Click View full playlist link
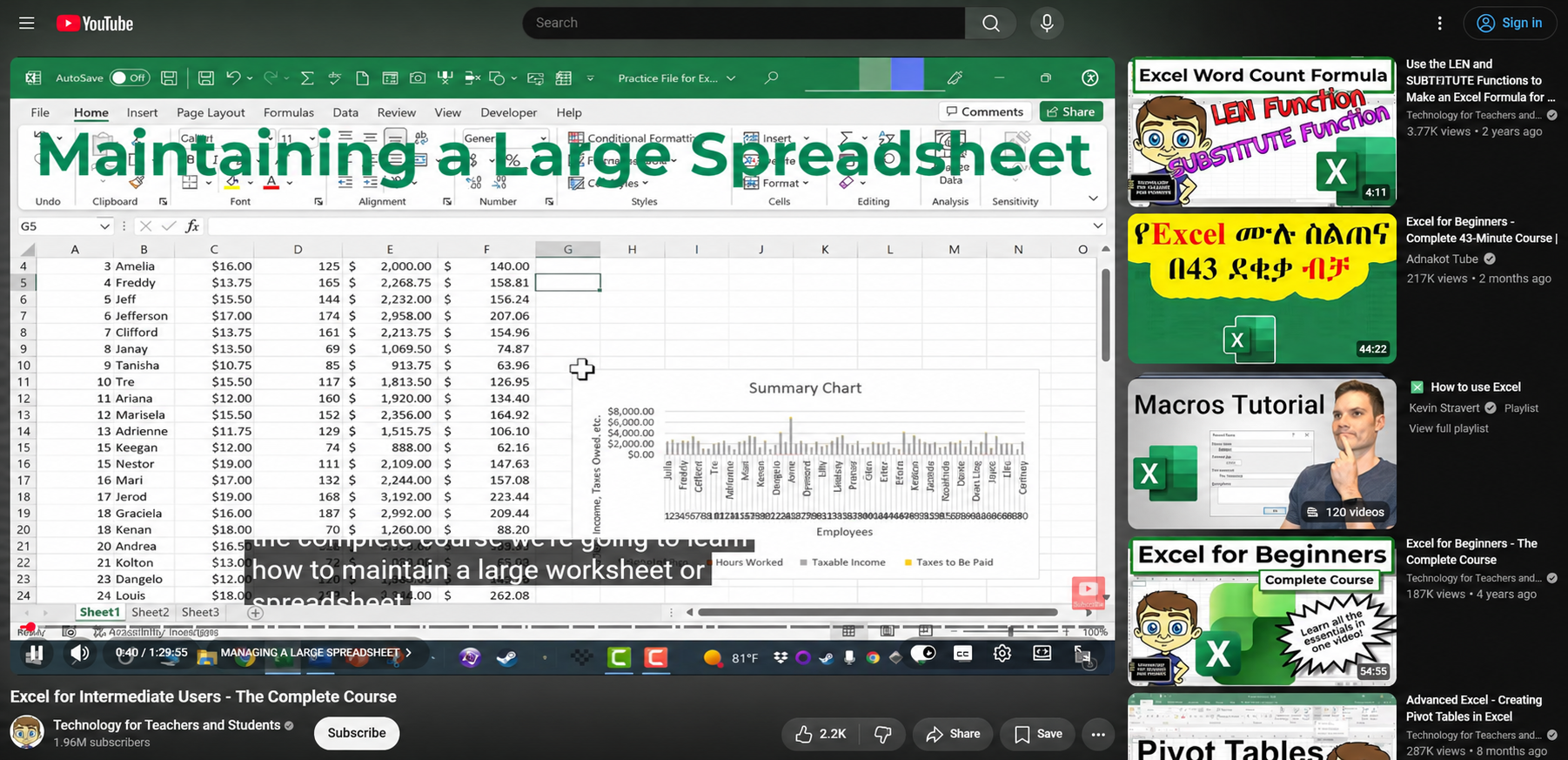Screen dimensions: 1568x760 1449,428
